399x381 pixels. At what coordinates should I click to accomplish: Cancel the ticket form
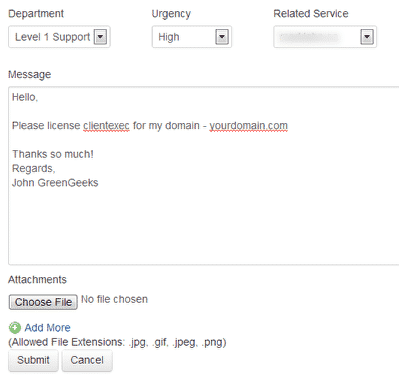[x=87, y=360]
